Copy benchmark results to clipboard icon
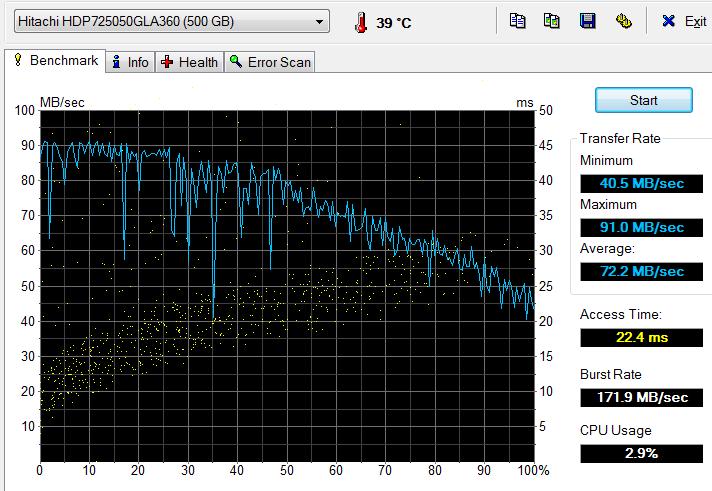This screenshot has height=491, width=712. [517, 21]
